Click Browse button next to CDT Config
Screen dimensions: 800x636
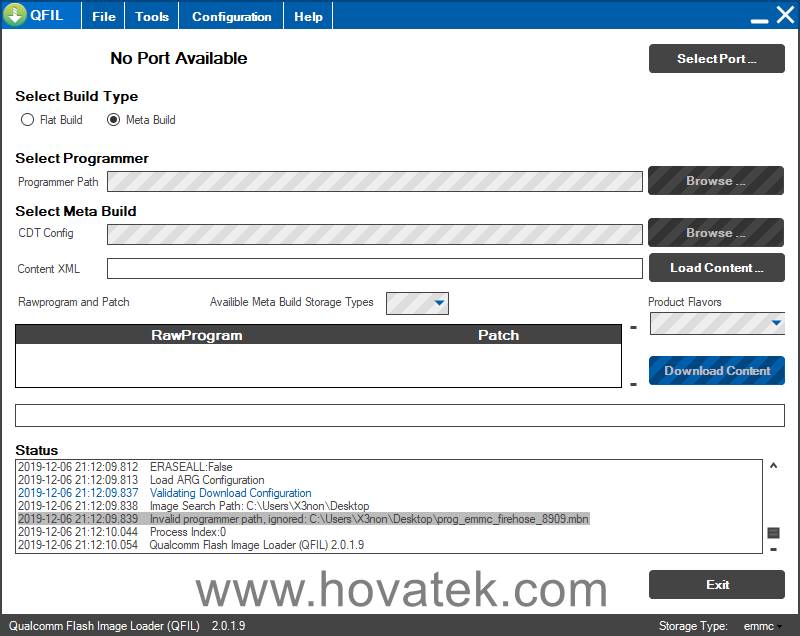pos(716,233)
